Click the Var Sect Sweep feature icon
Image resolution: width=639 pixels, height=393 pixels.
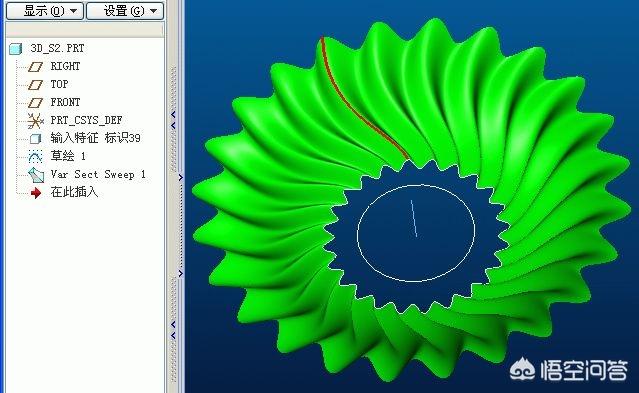tap(36, 175)
